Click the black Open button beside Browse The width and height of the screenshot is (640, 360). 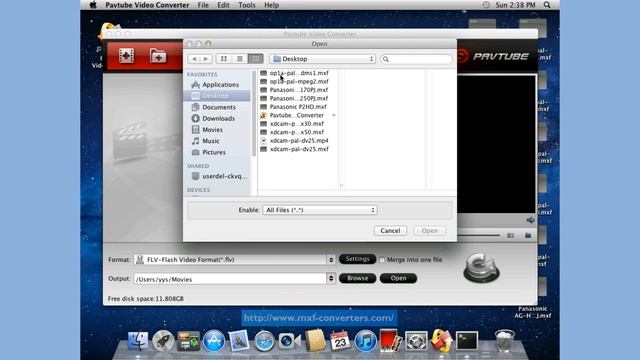coord(398,278)
